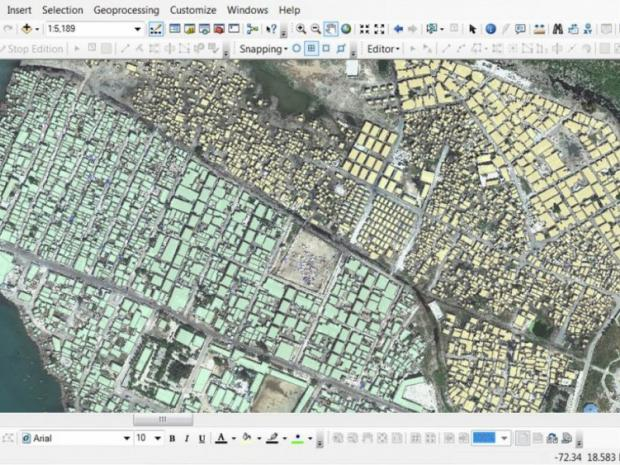The width and height of the screenshot is (620, 465).
Task: Go back to previous extent
Action: tap(398, 29)
